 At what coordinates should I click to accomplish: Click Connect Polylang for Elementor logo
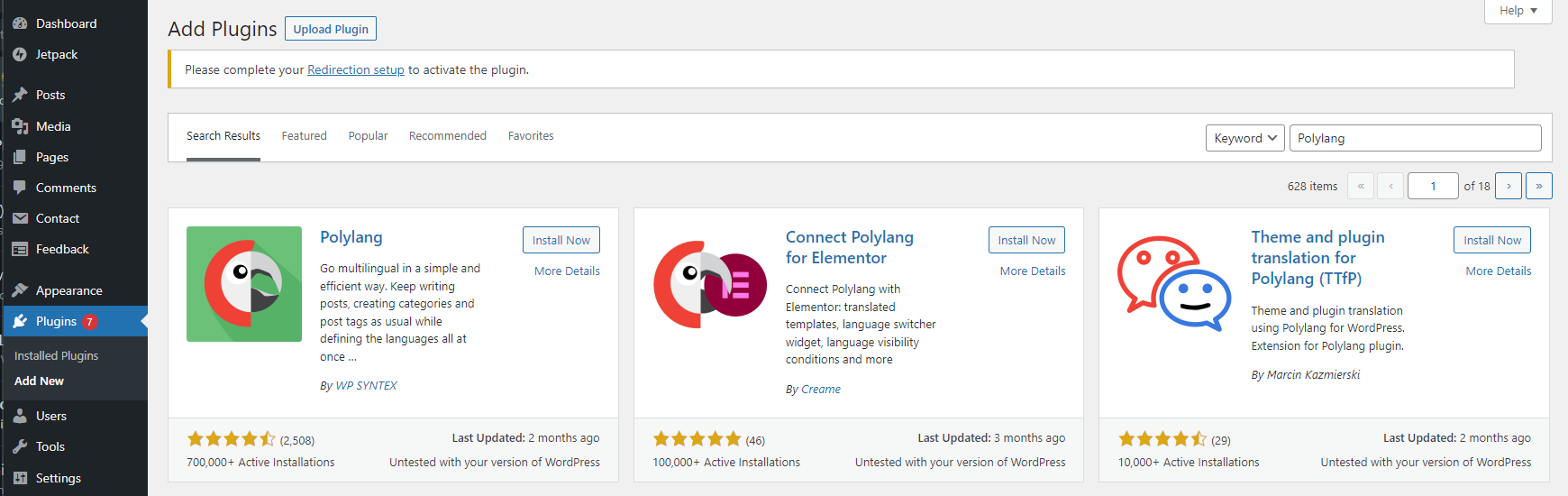pyautogui.click(x=710, y=284)
